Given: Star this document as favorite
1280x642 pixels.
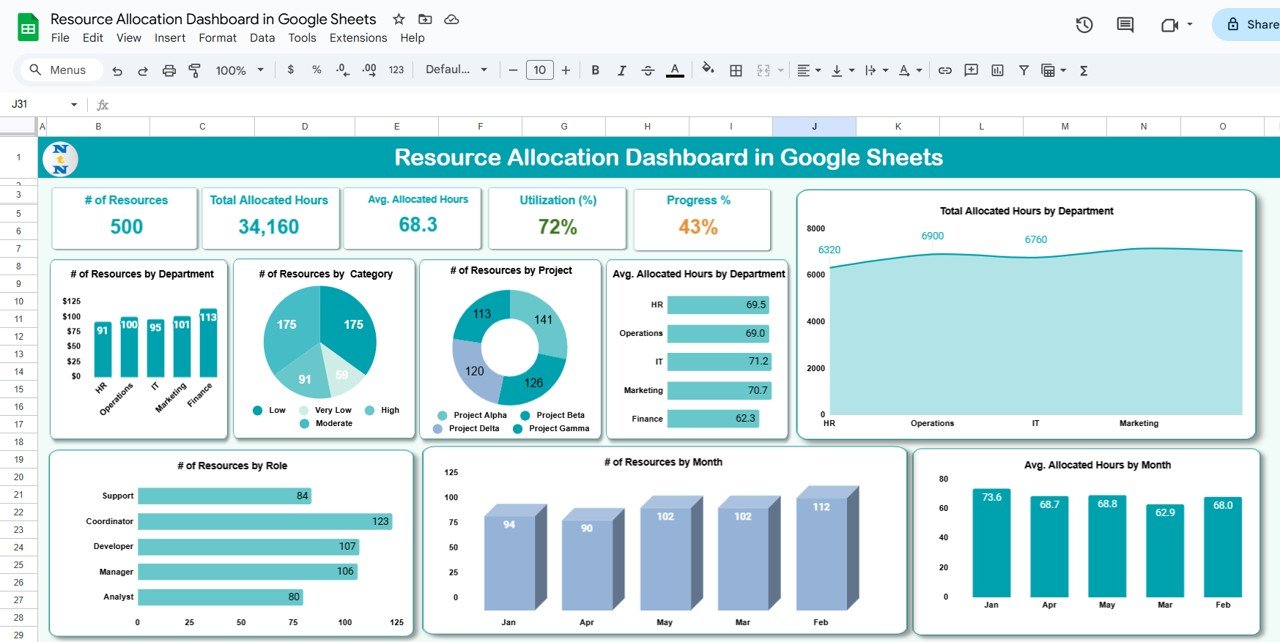Looking at the screenshot, I should (x=399, y=19).
